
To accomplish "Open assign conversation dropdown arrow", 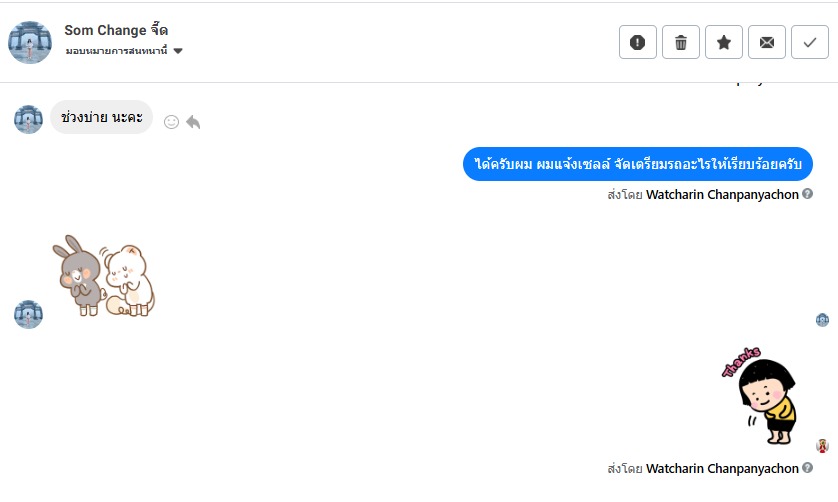I will coord(178,51).
